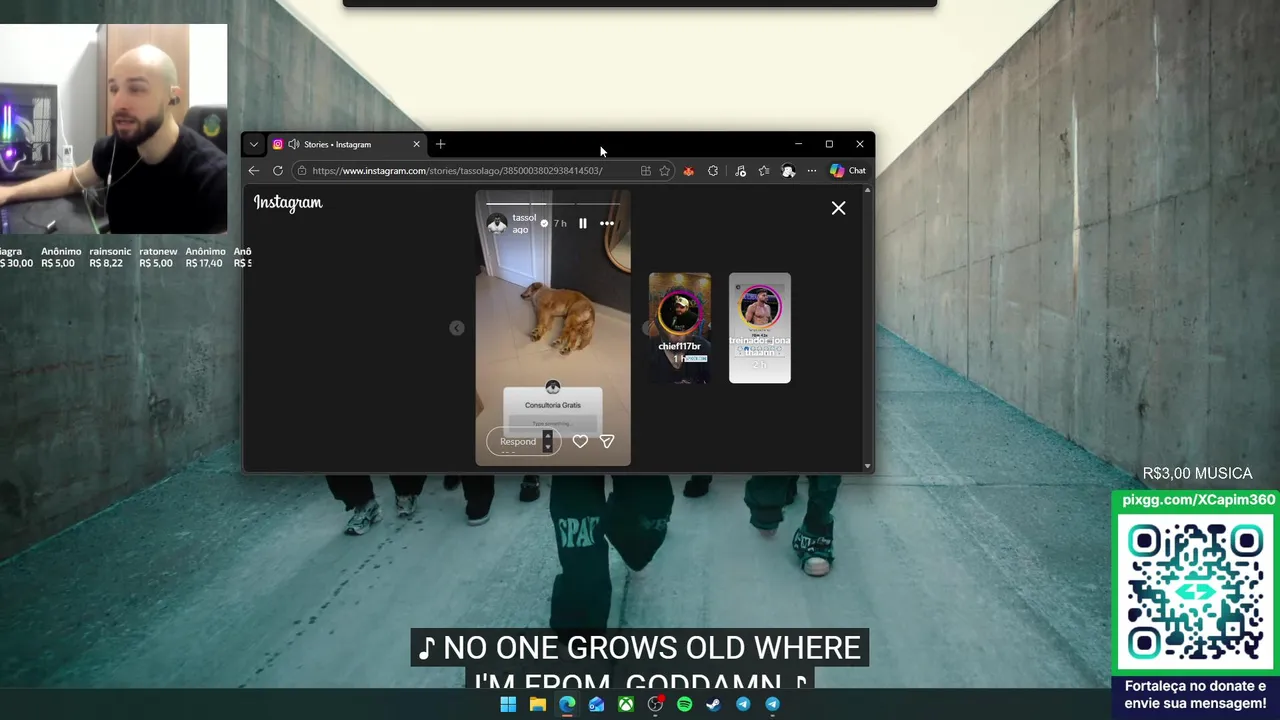Image resolution: width=1280 pixels, height=720 pixels.
Task: Open the Favorites list icon
Action: [764, 171]
